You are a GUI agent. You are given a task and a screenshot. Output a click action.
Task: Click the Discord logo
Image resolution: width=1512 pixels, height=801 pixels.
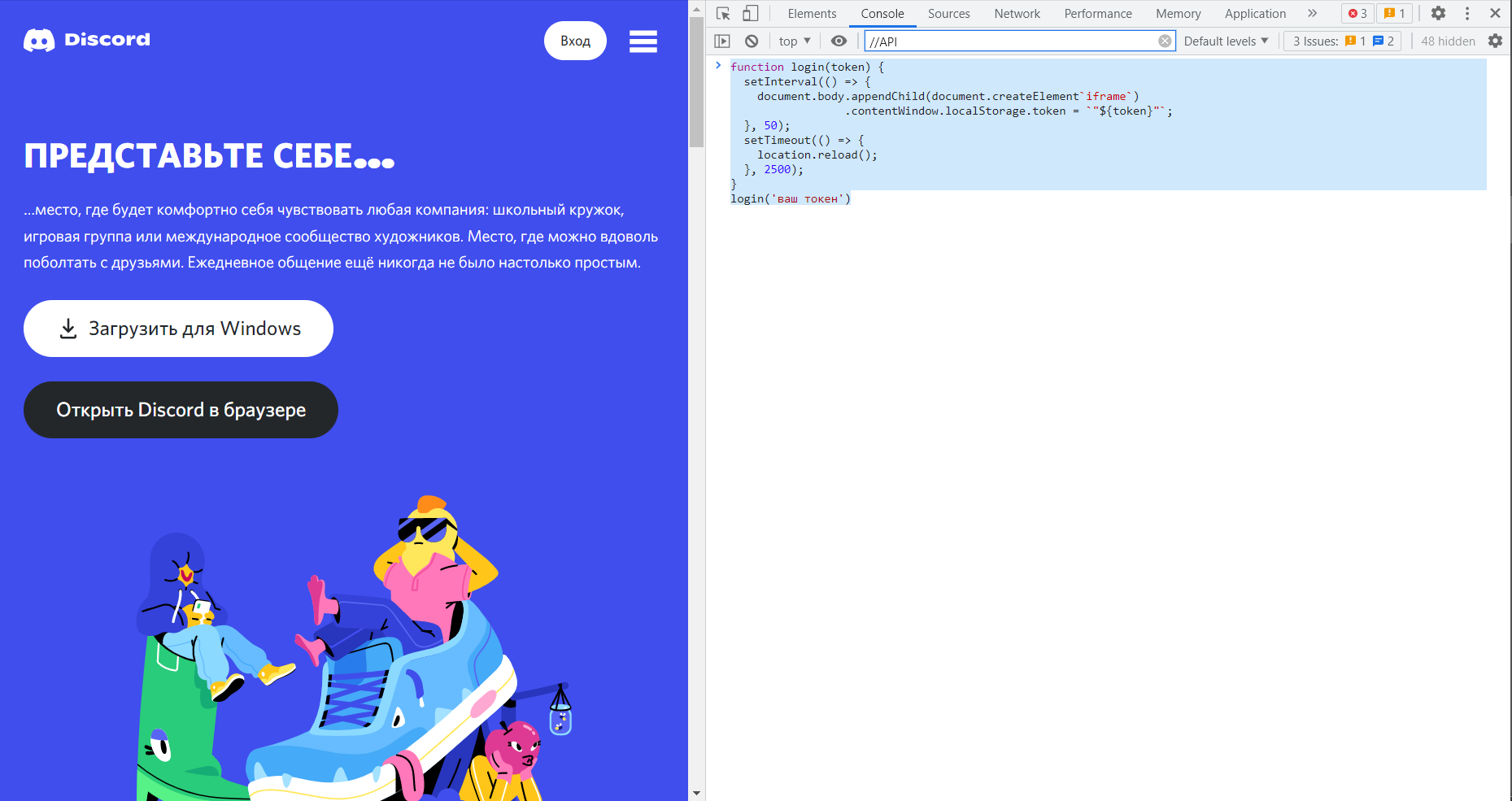coord(87,40)
